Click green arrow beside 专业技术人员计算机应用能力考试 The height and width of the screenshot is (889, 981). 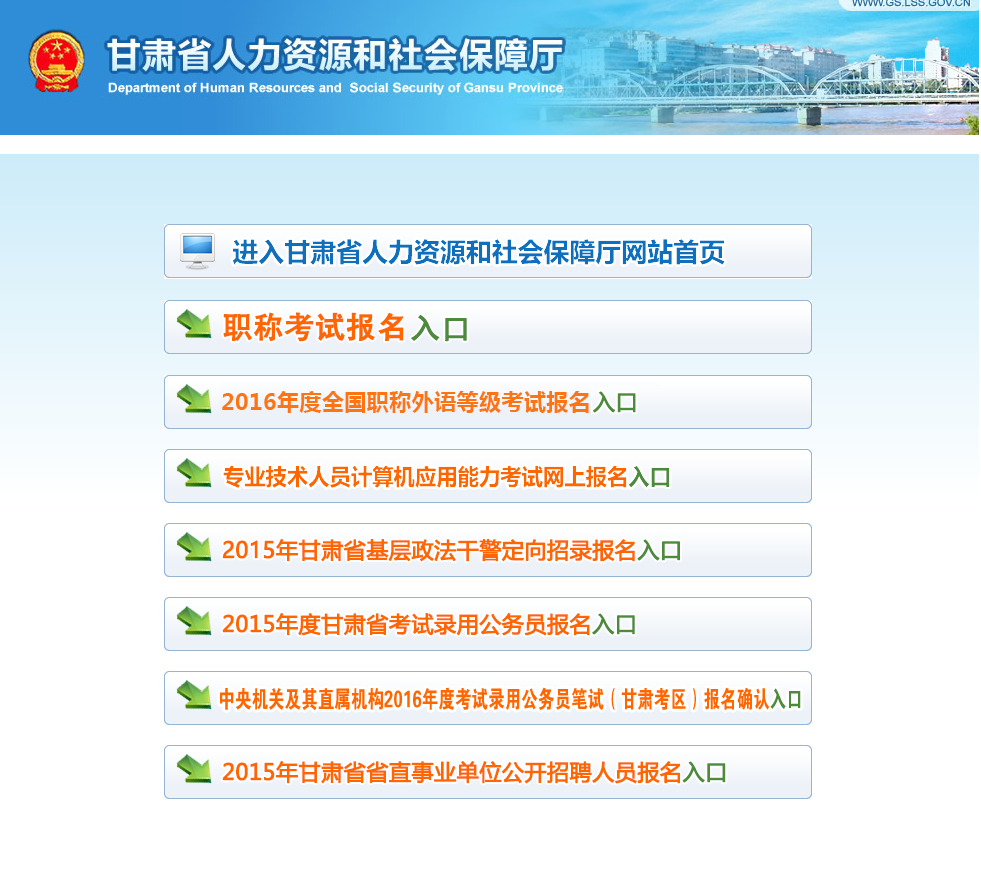point(194,474)
